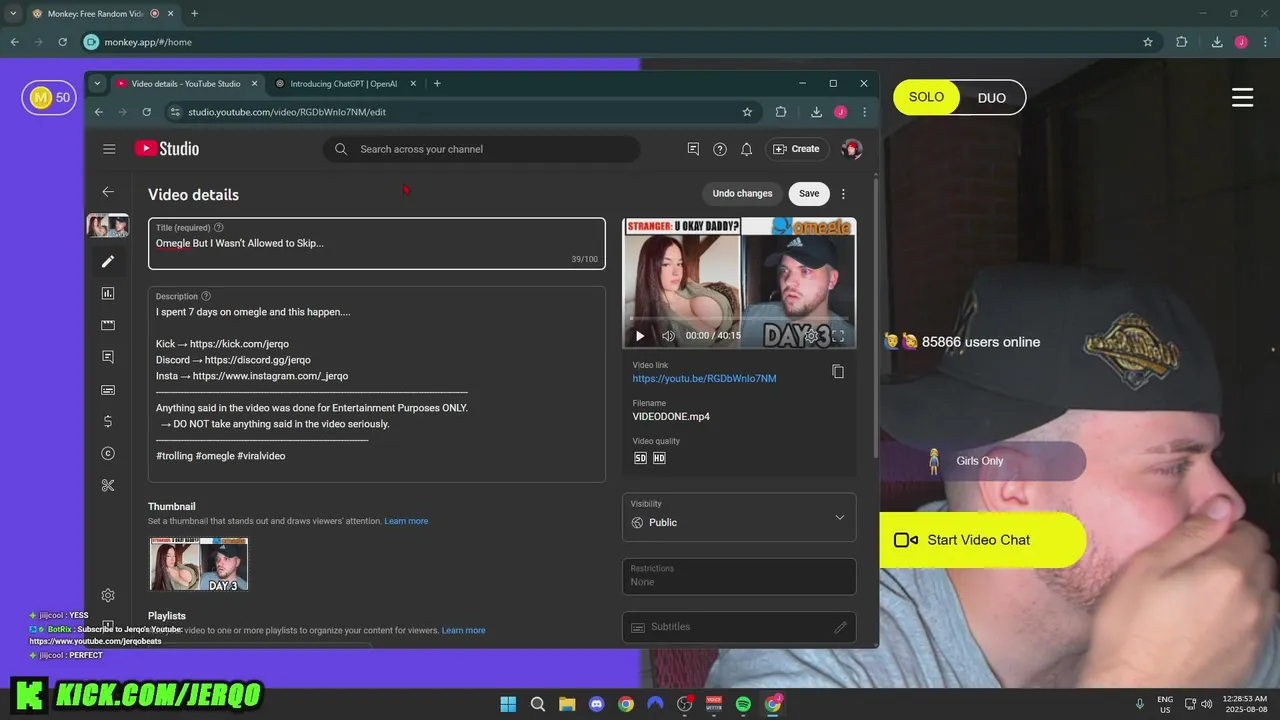Viewport: 1280px width, 720px height.
Task: Expand the Visibility Public dropdown
Action: (739, 517)
